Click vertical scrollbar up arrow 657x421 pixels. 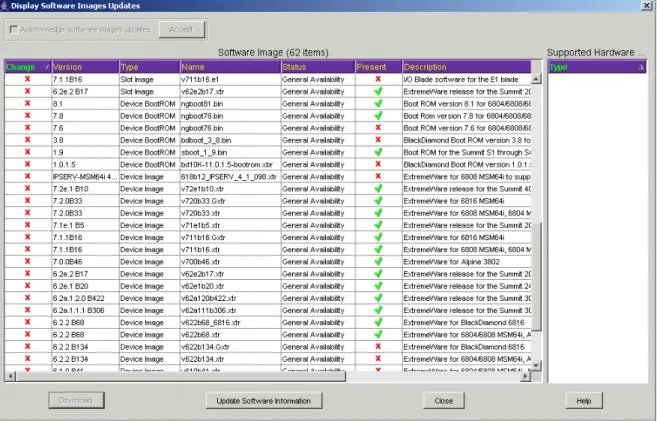pos(536,79)
